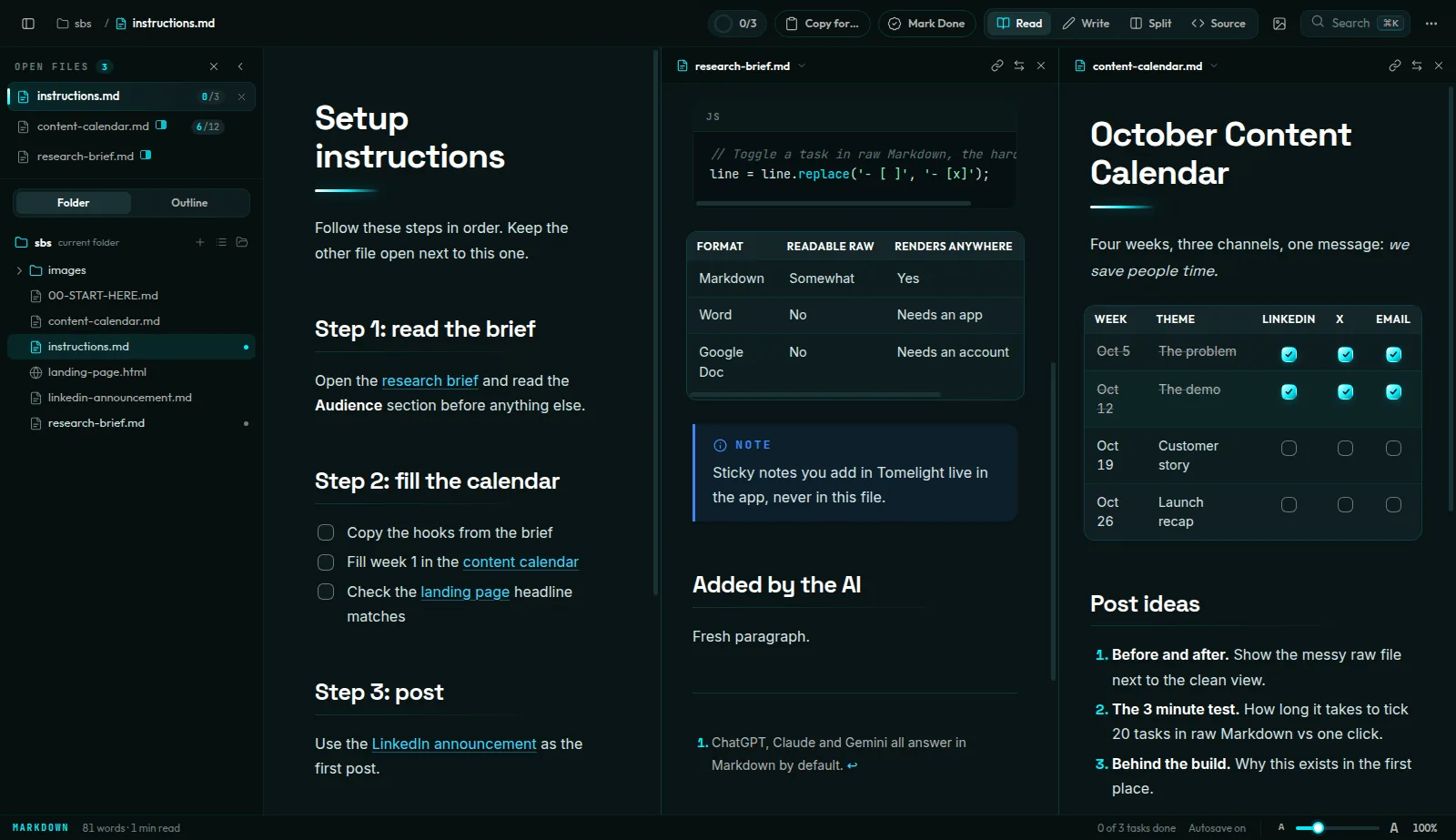The height and width of the screenshot is (840, 1456).
Task: Switch to Read mode
Action: point(1019,24)
